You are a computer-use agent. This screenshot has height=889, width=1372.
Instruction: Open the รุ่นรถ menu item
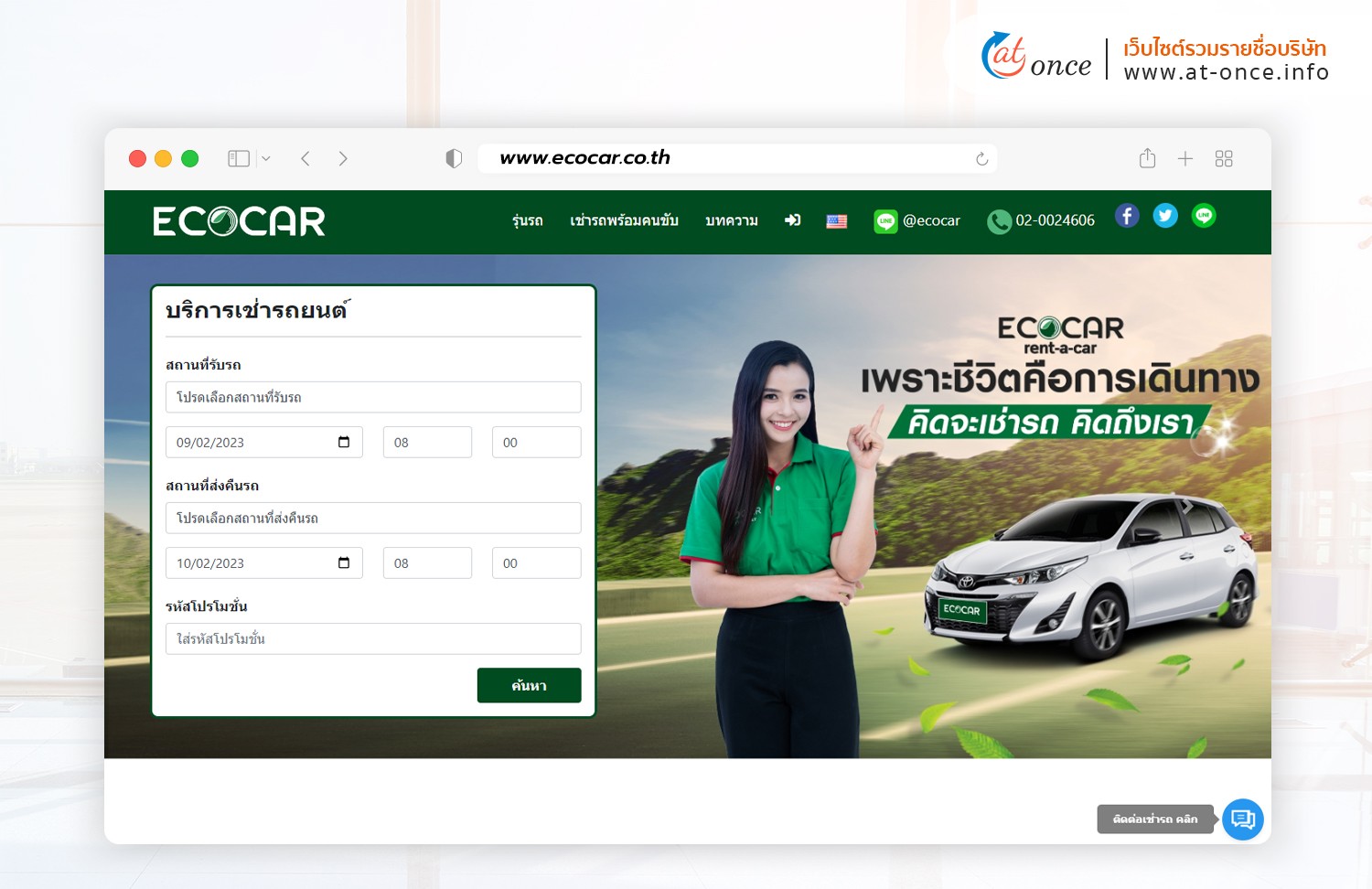528,220
